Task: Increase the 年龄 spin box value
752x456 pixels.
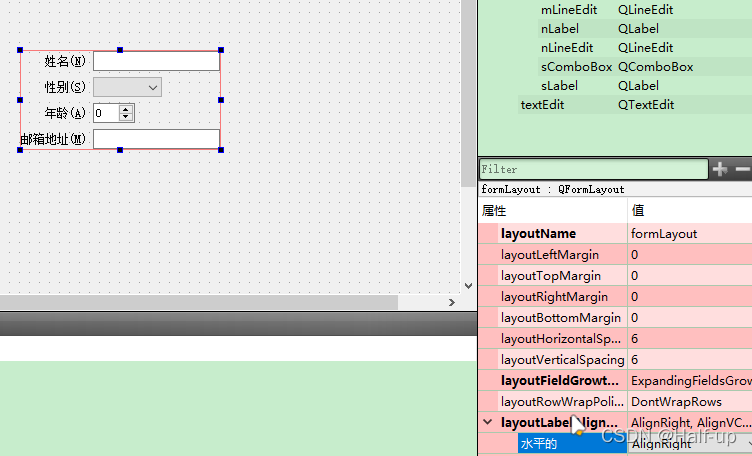Action: (126, 109)
